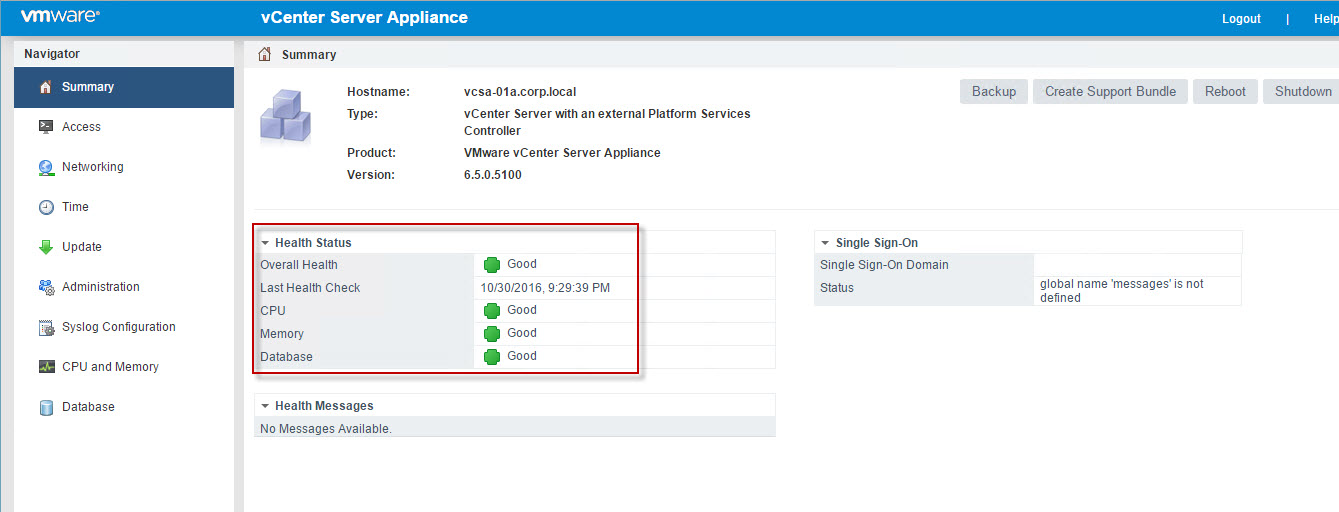Open Syslog Configuration in the Navigator
Viewport: 1339px width, 512px height.
click(x=118, y=327)
